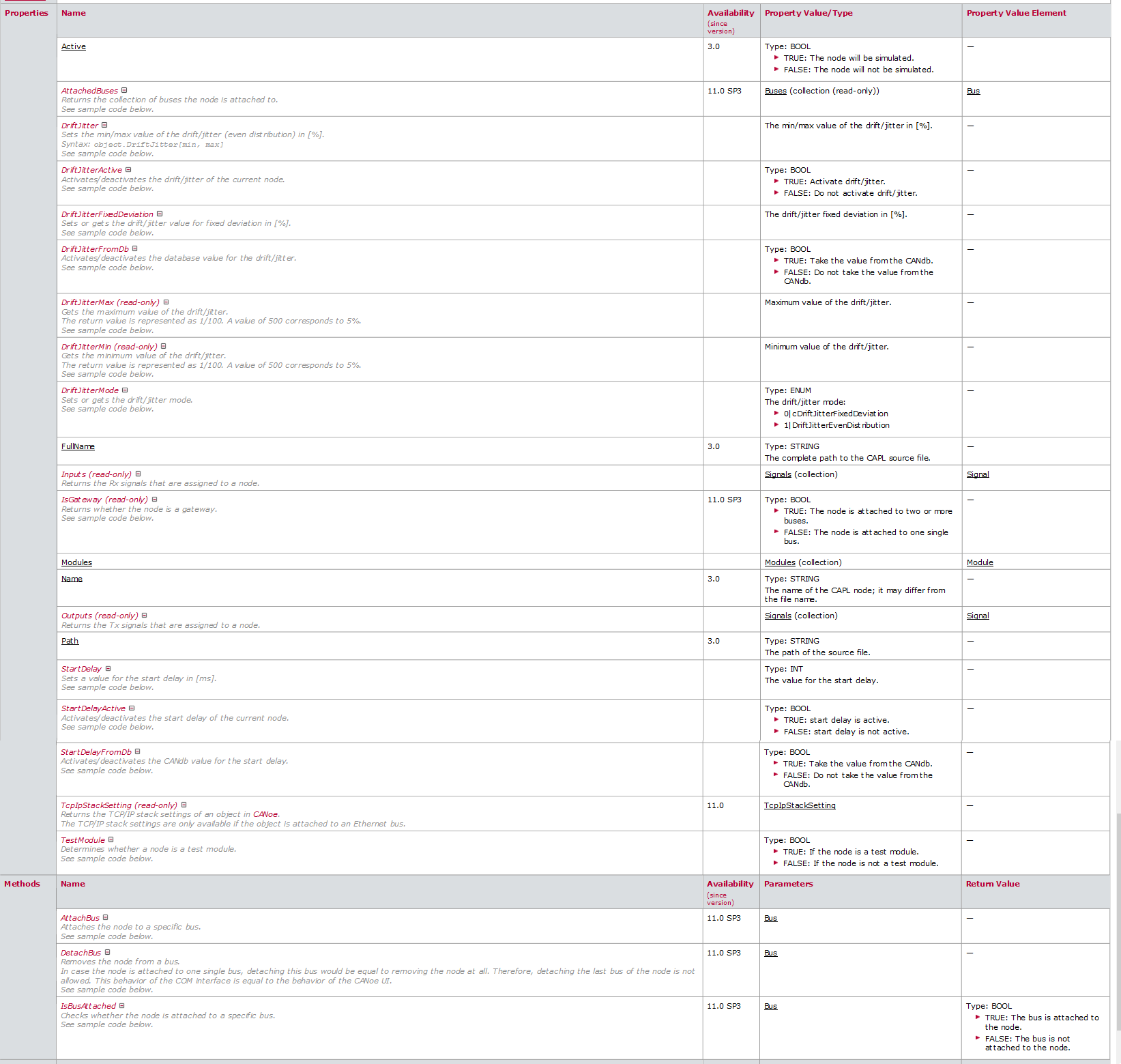Collapse the TcpIpStackSetting entry icon

coord(184,805)
